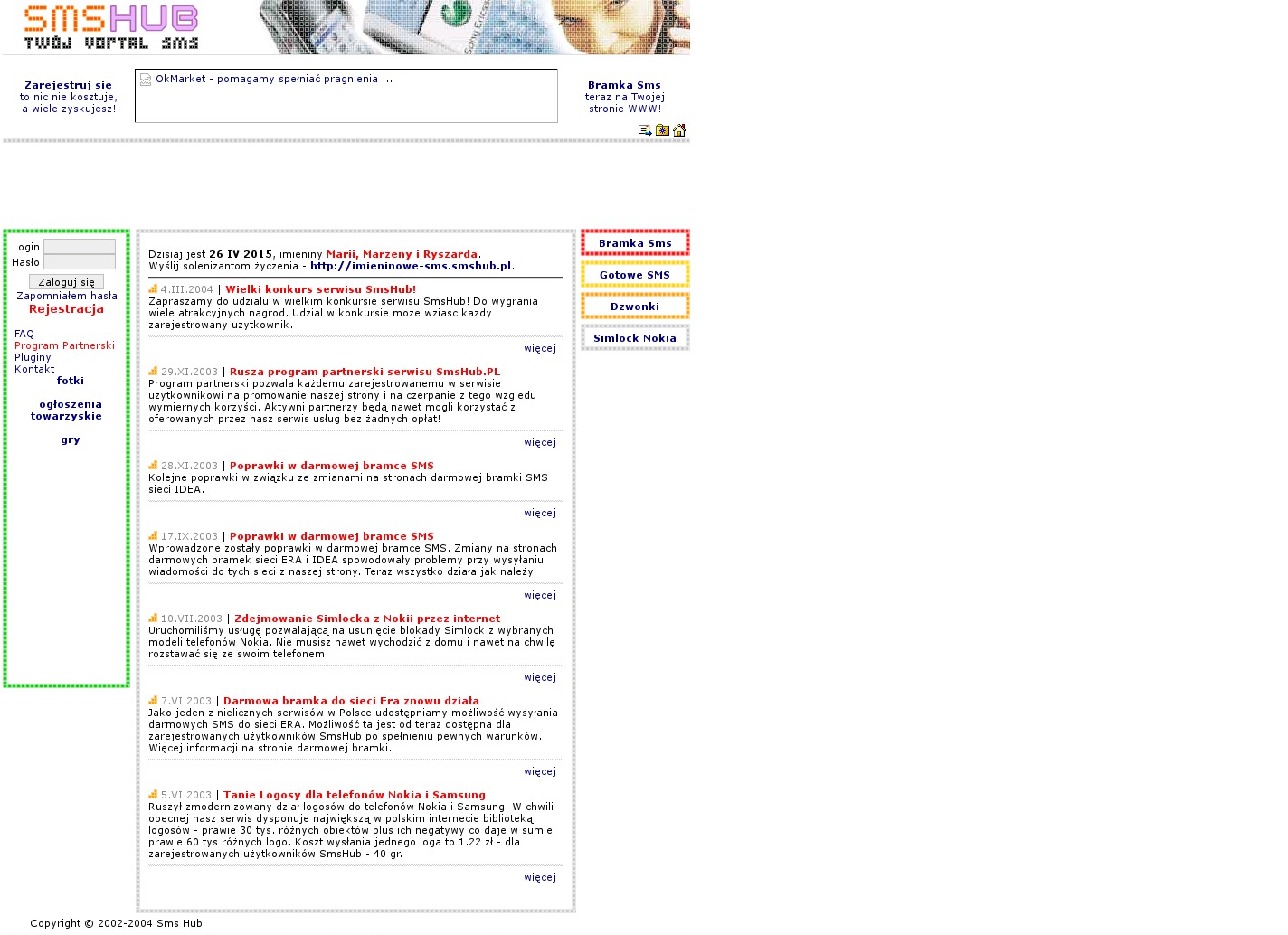The height and width of the screenshot is (935, 1288).
Task: Open Rusza program partnerski serwisu SmsHub.PL headline
Action: [x=365, y=372]
